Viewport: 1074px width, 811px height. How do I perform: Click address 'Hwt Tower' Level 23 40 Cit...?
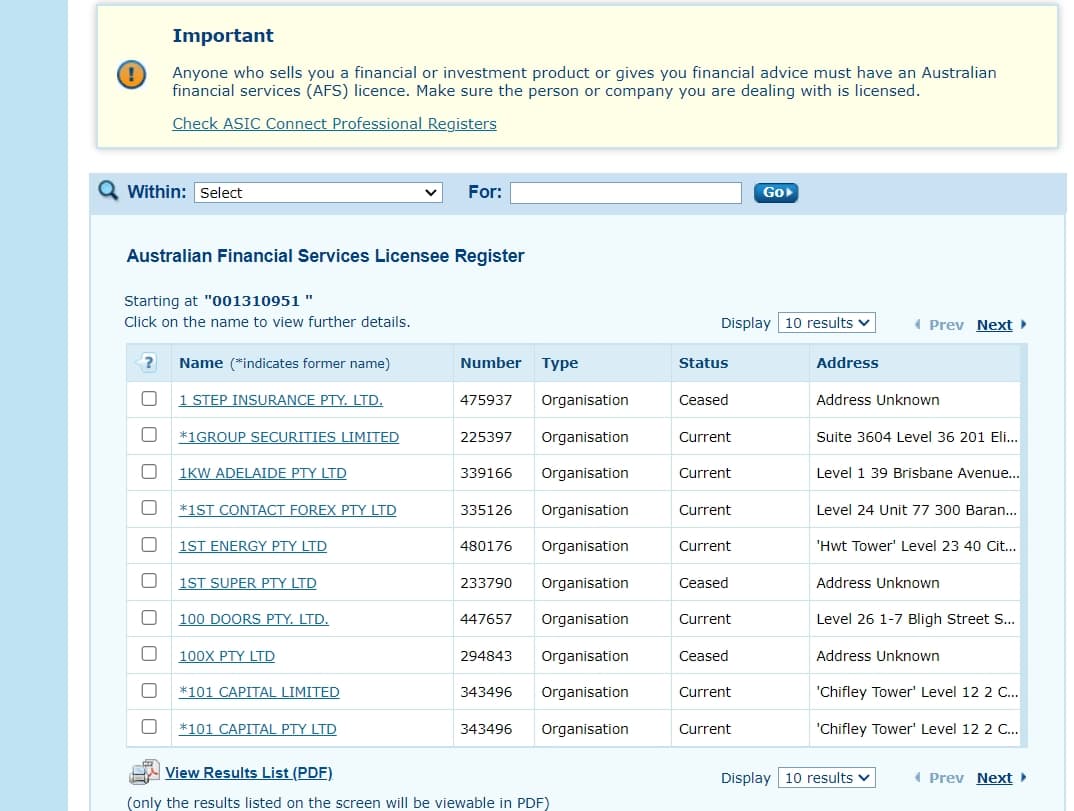916,547
